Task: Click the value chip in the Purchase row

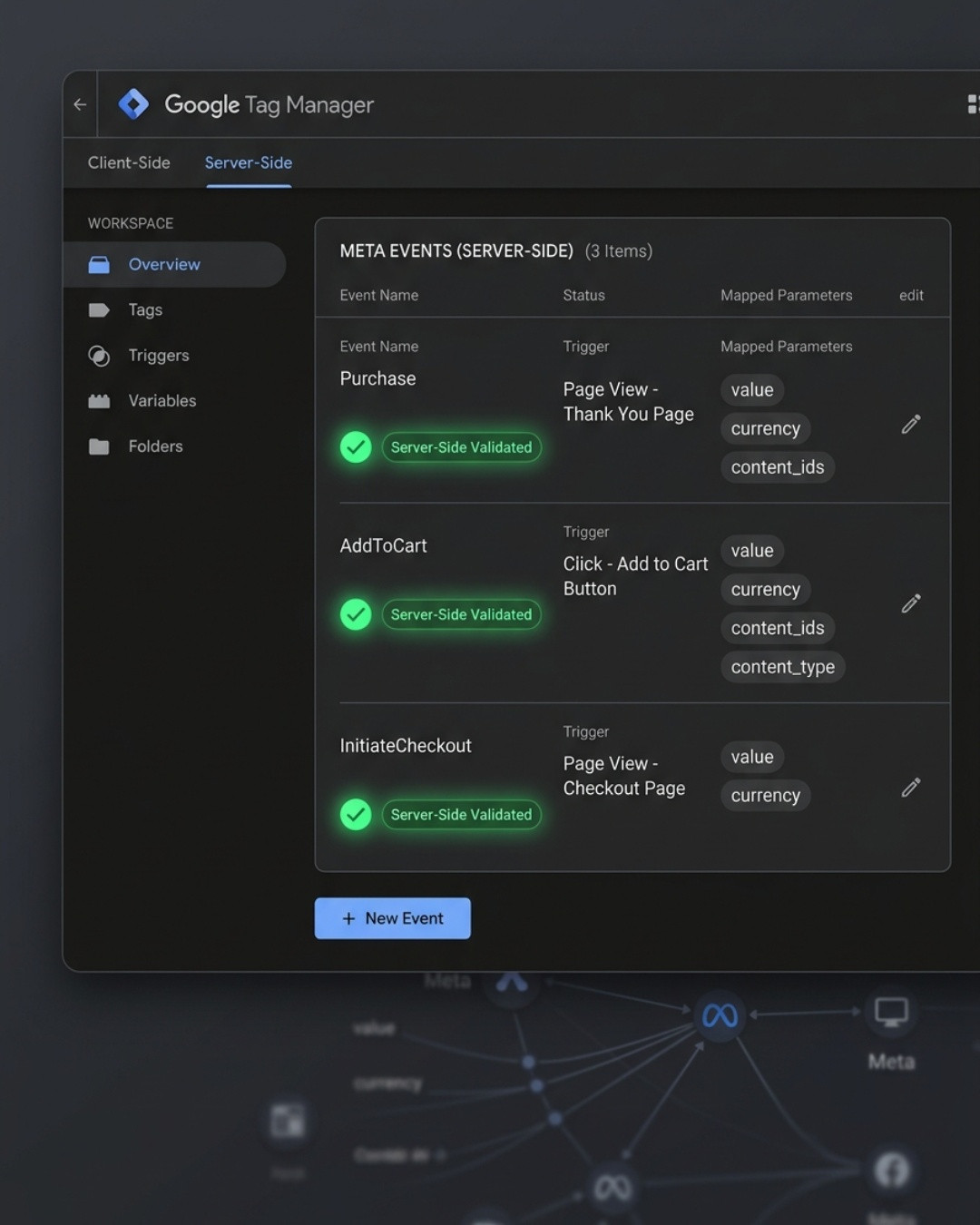Action: (752, 389)
